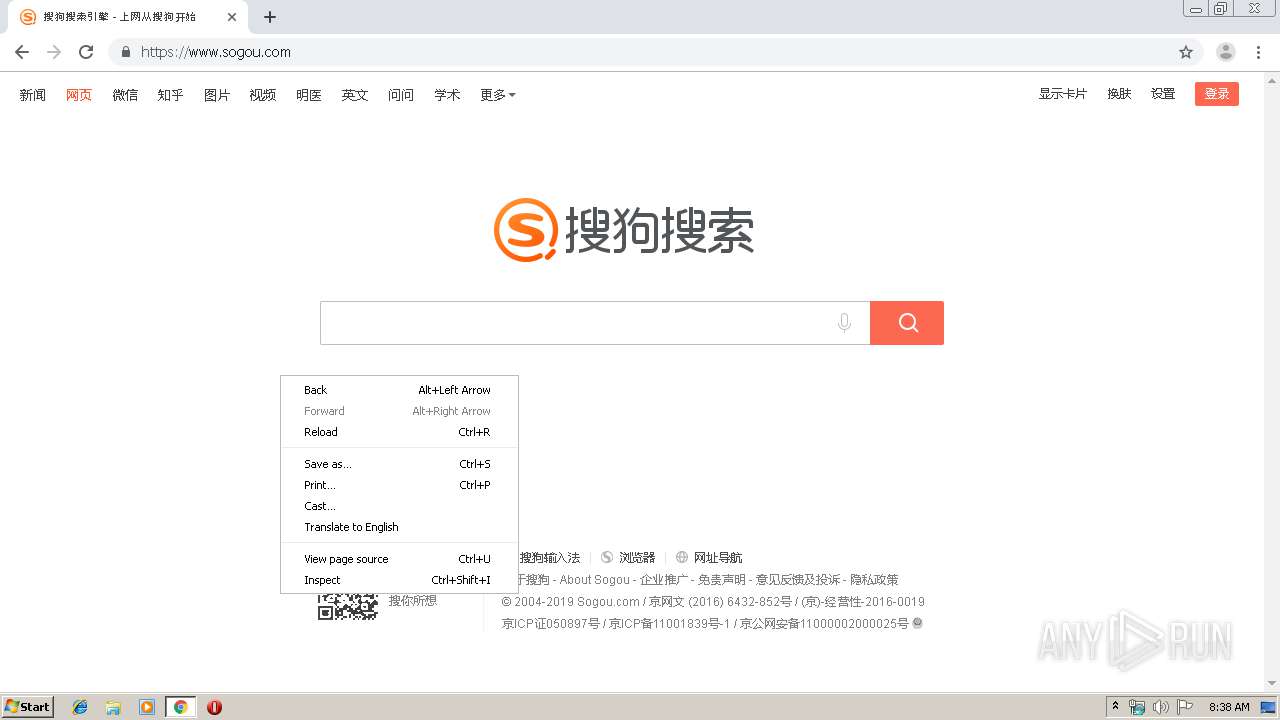Choose Save as... in the context menu
Screen dimensions: 1280x720
(399, 464)
